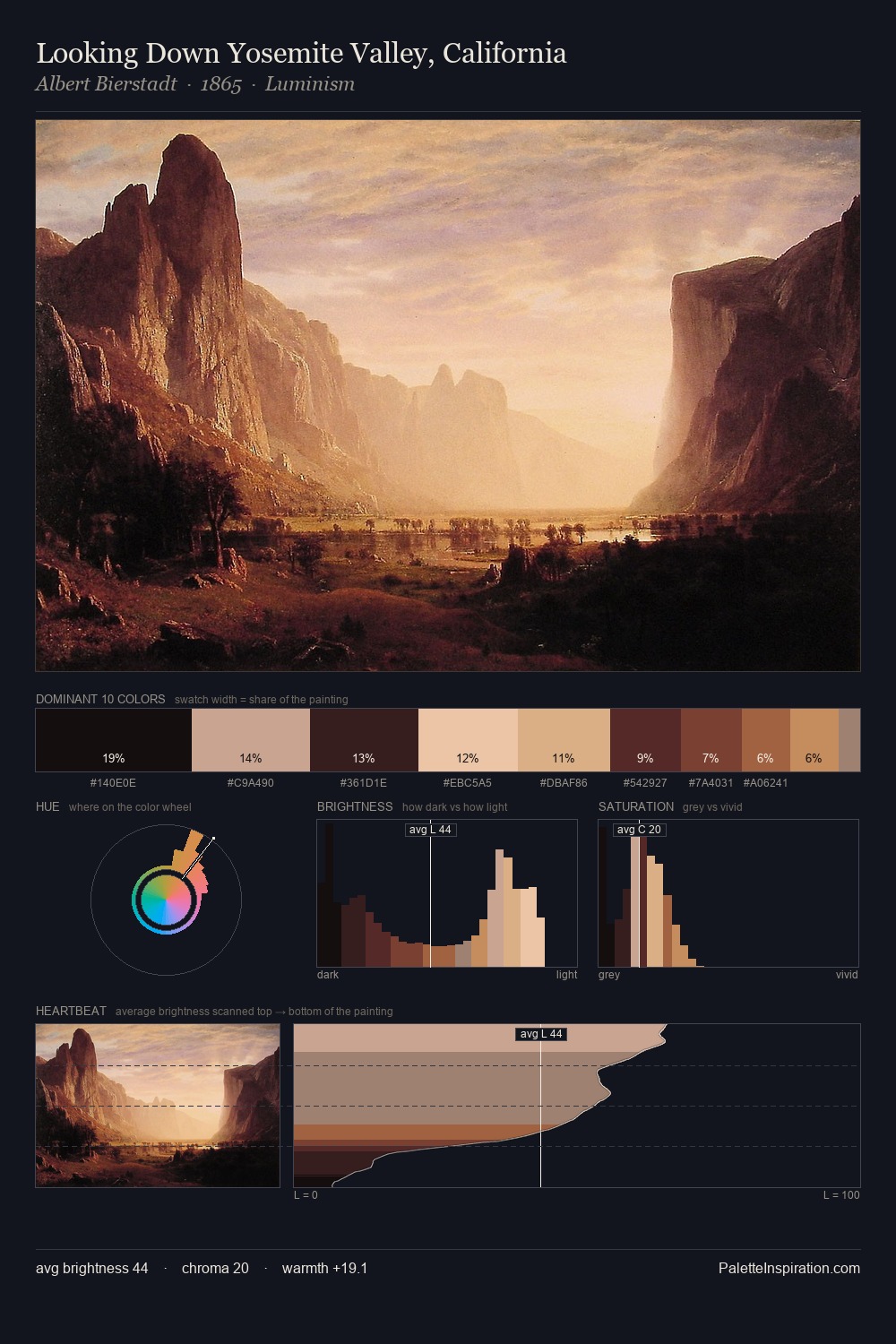The width and height of the screenshot is (896, 1344).
Task: Select the 11% #DBAF86 tan swatch
Action: click(564, 740)
